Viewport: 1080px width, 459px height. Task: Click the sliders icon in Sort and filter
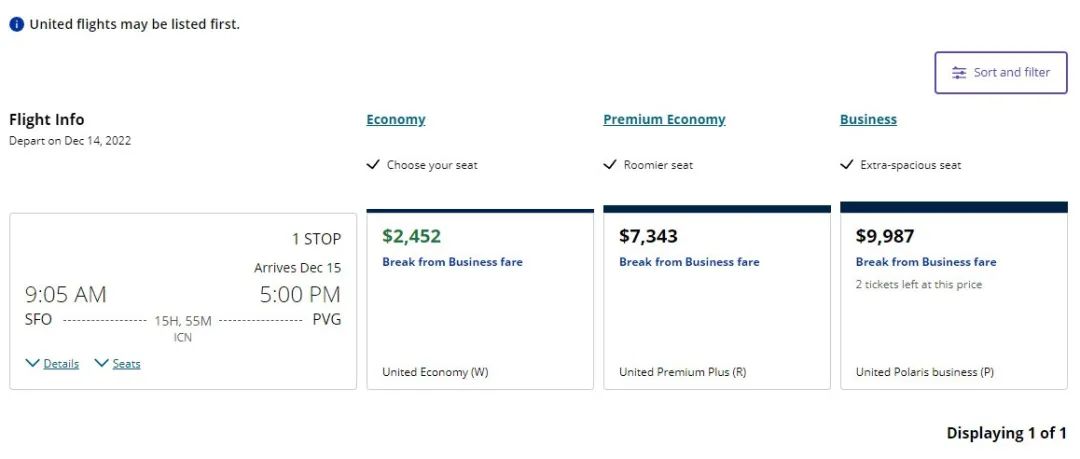(959, 72)
